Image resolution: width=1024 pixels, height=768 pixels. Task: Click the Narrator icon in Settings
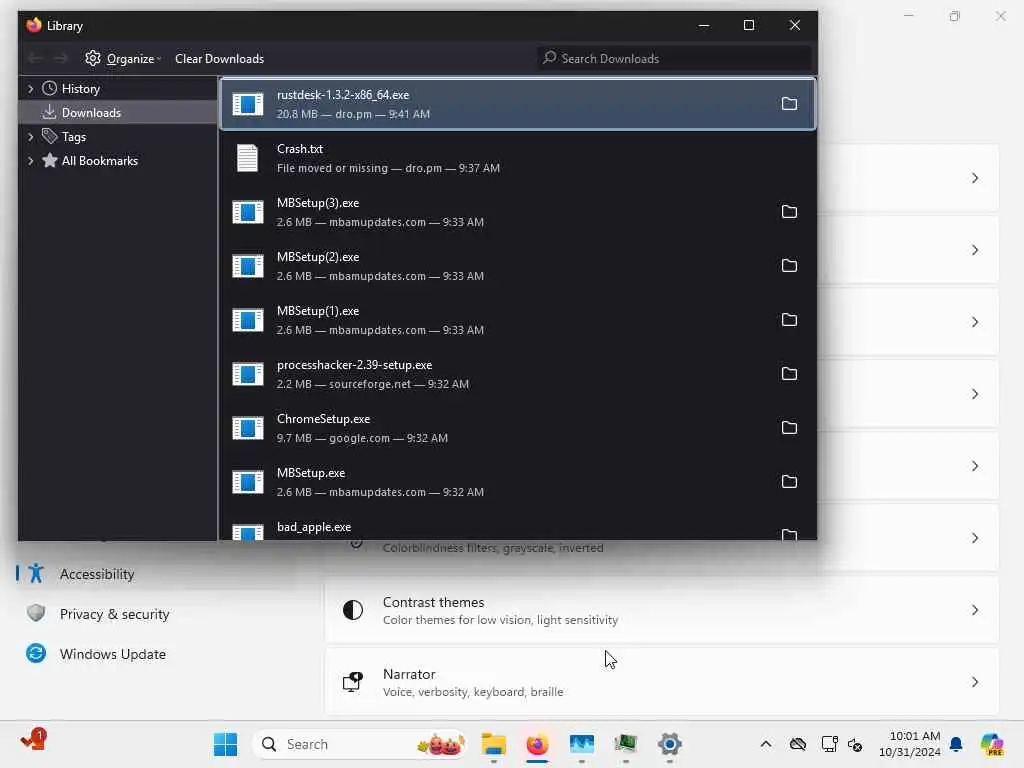353,682
